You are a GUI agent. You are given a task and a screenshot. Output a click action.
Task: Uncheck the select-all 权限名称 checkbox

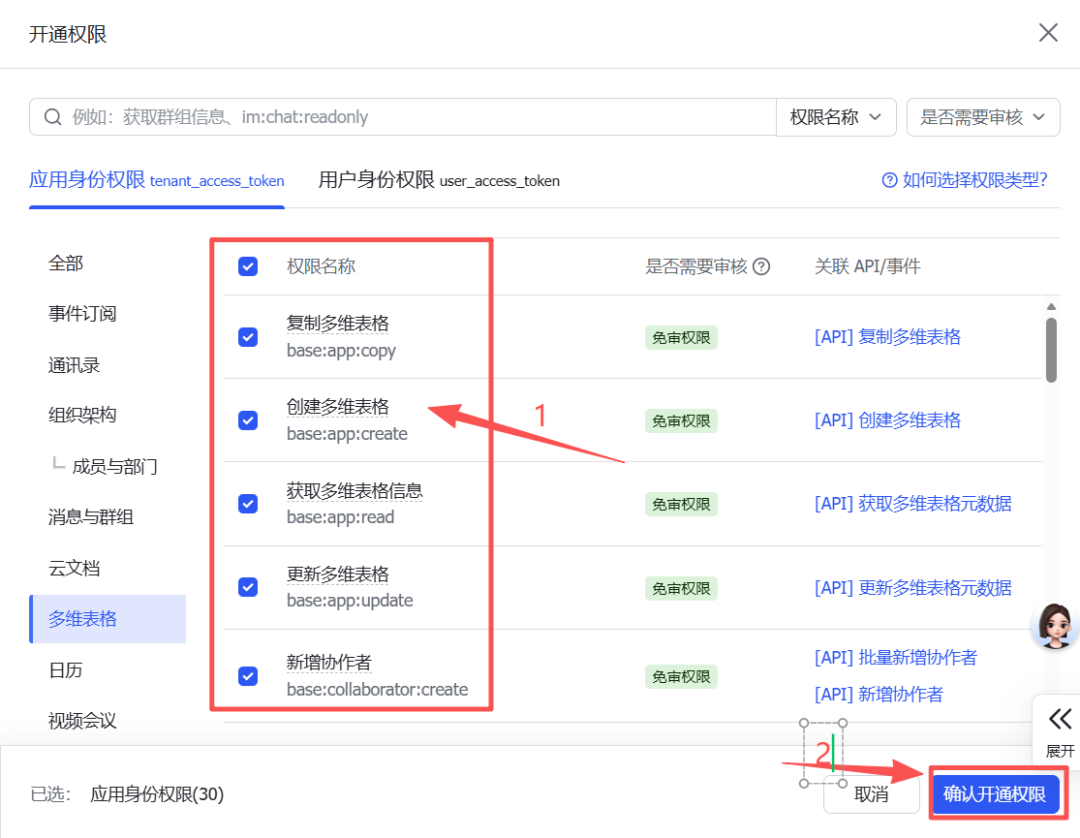(247, 265)
